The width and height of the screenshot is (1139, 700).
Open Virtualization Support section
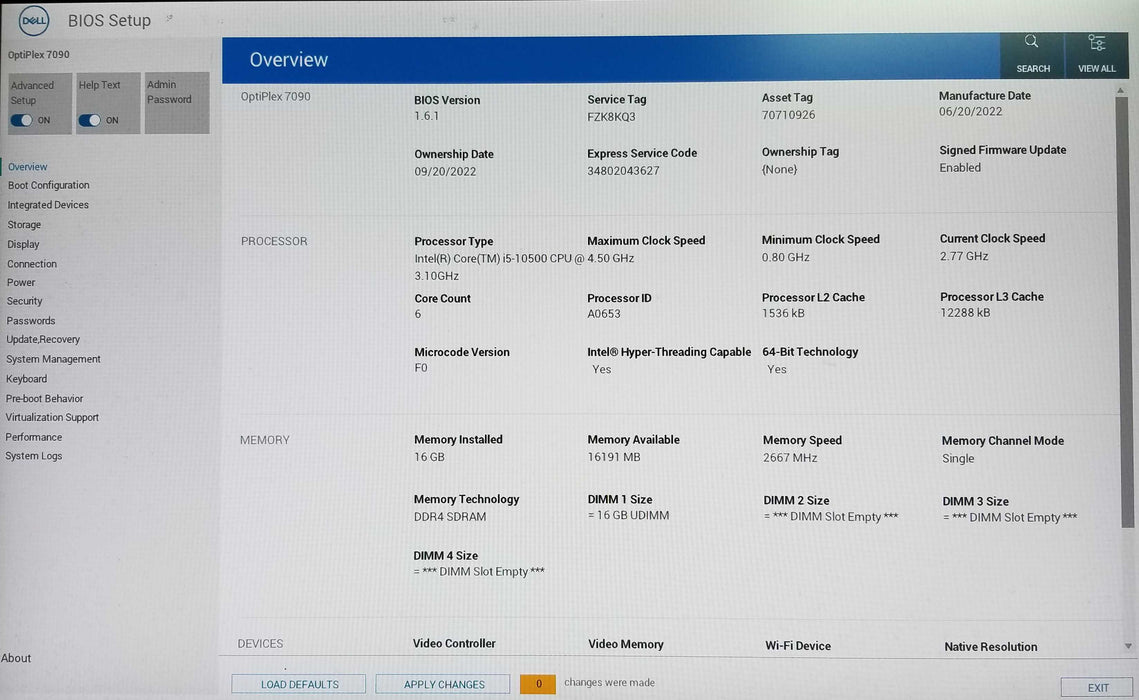coord(52,417)
